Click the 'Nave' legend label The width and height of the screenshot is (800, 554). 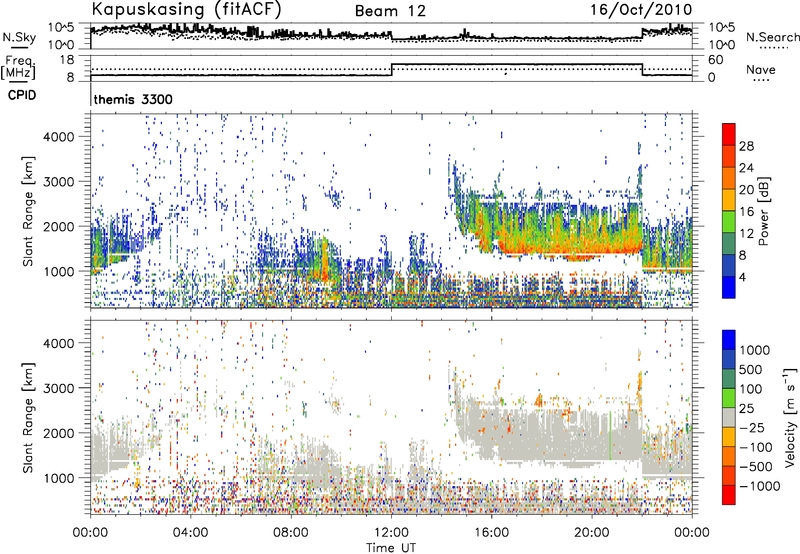click(x=761, y=69)
